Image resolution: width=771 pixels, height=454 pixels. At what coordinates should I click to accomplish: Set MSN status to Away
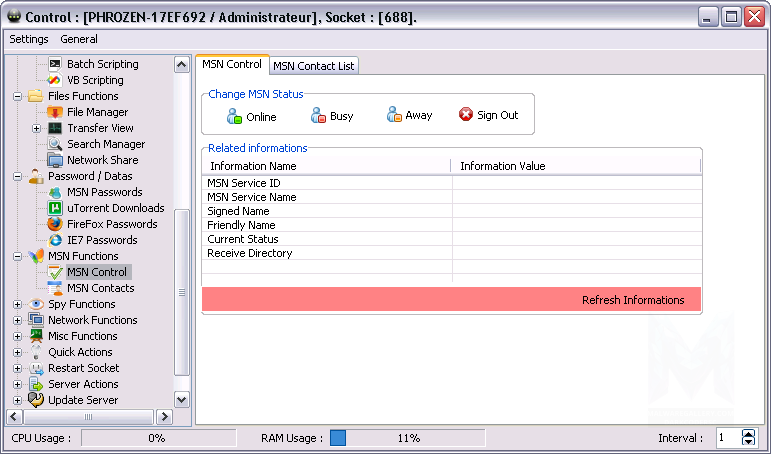point(410,115)
